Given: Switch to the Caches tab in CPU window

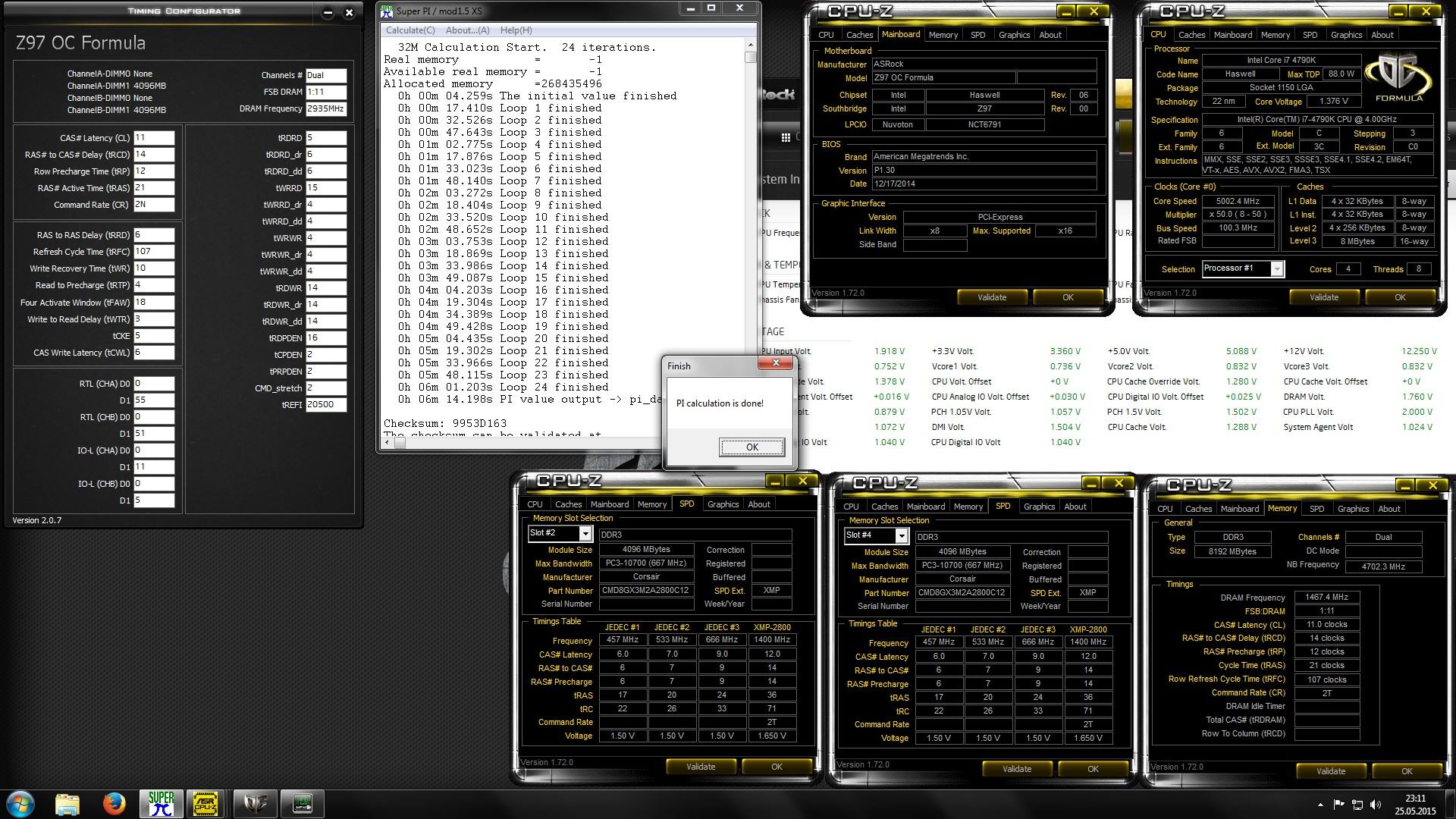Looking at the screenshot, I should pos(1191,35).
